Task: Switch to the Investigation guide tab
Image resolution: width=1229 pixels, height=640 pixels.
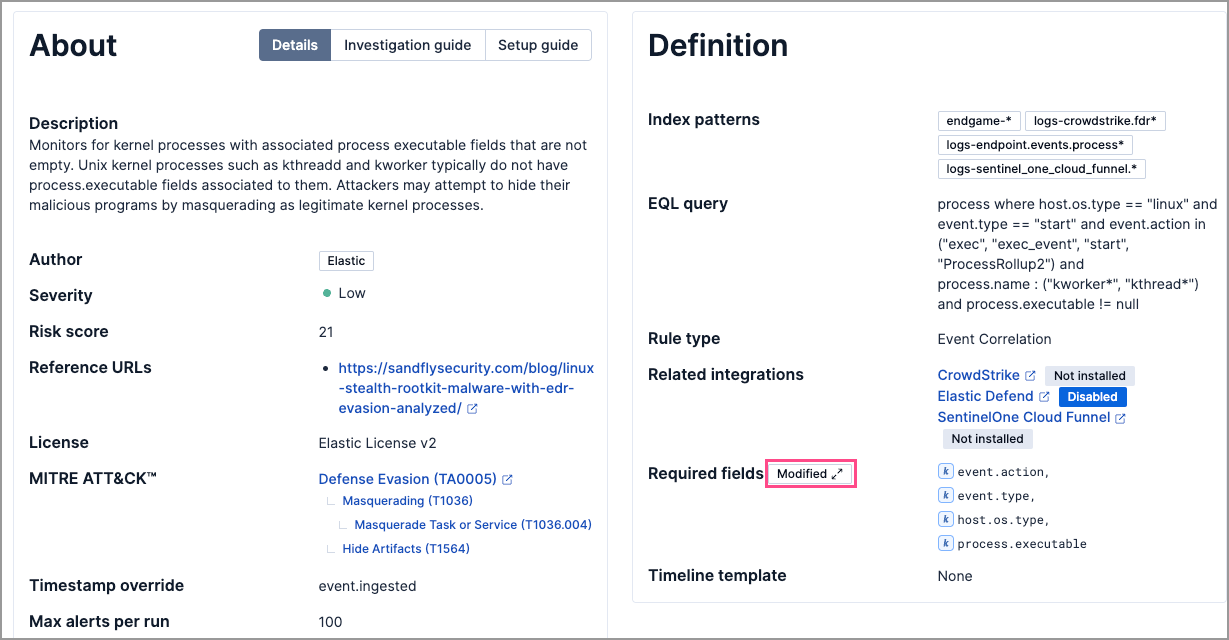Action: coord(407,44)
